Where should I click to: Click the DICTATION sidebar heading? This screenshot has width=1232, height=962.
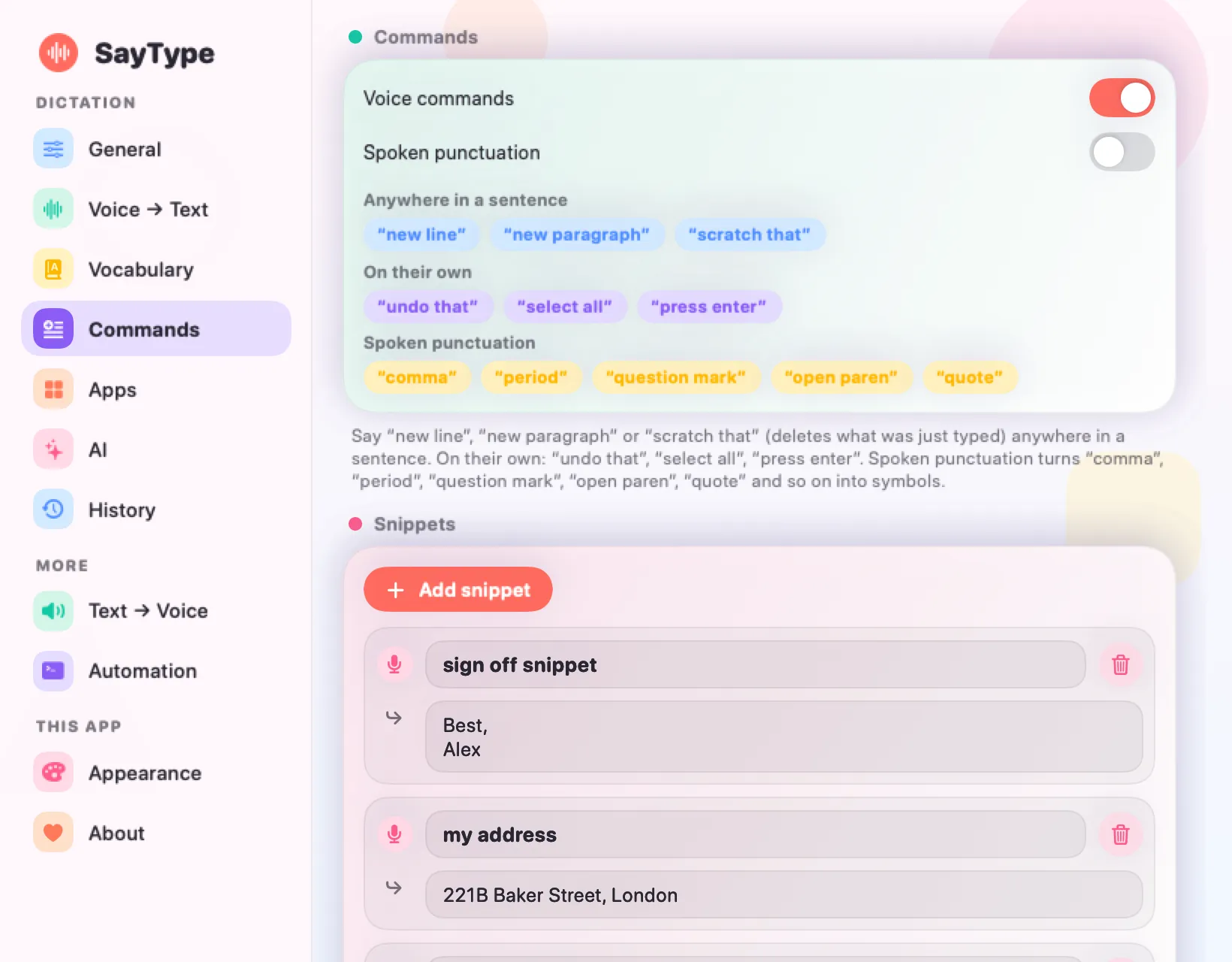coord(86,102)
